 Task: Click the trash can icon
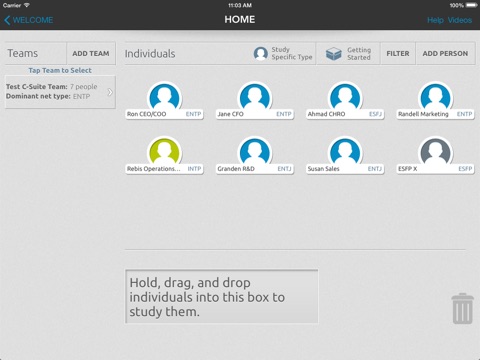[463, 308]
